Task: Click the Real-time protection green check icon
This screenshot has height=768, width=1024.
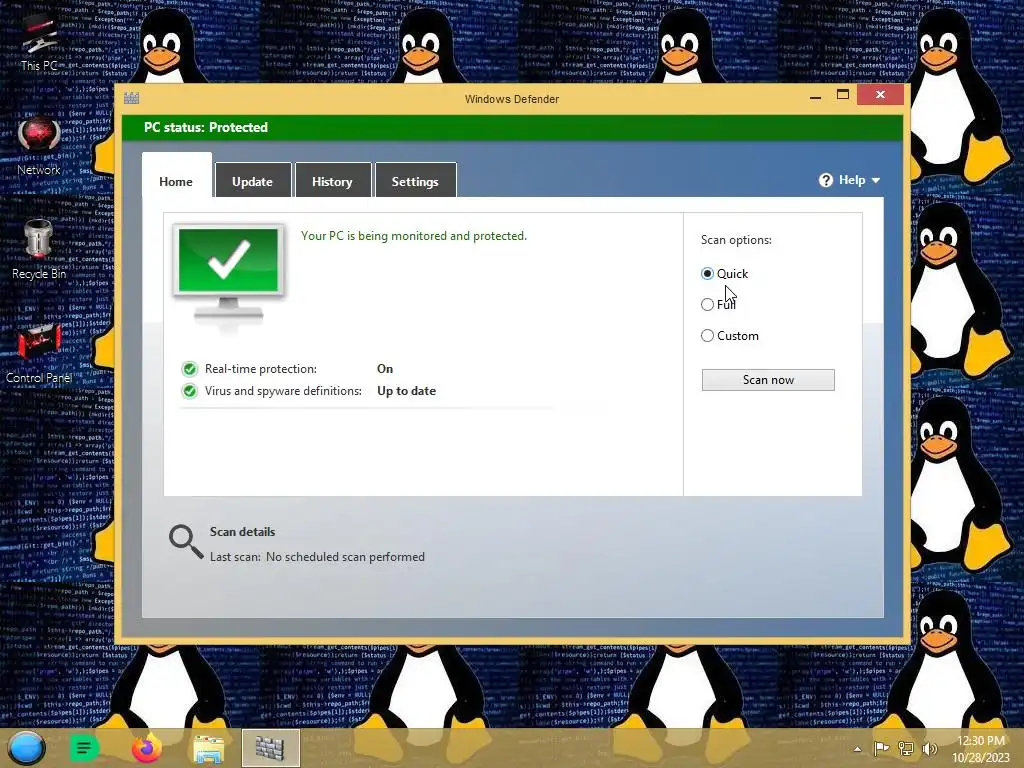Action: coord(189,369)
